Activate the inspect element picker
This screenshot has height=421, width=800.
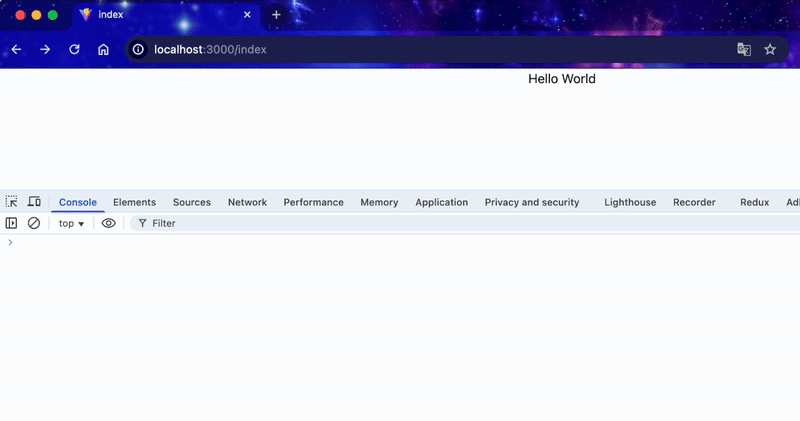tap(12, 202)
